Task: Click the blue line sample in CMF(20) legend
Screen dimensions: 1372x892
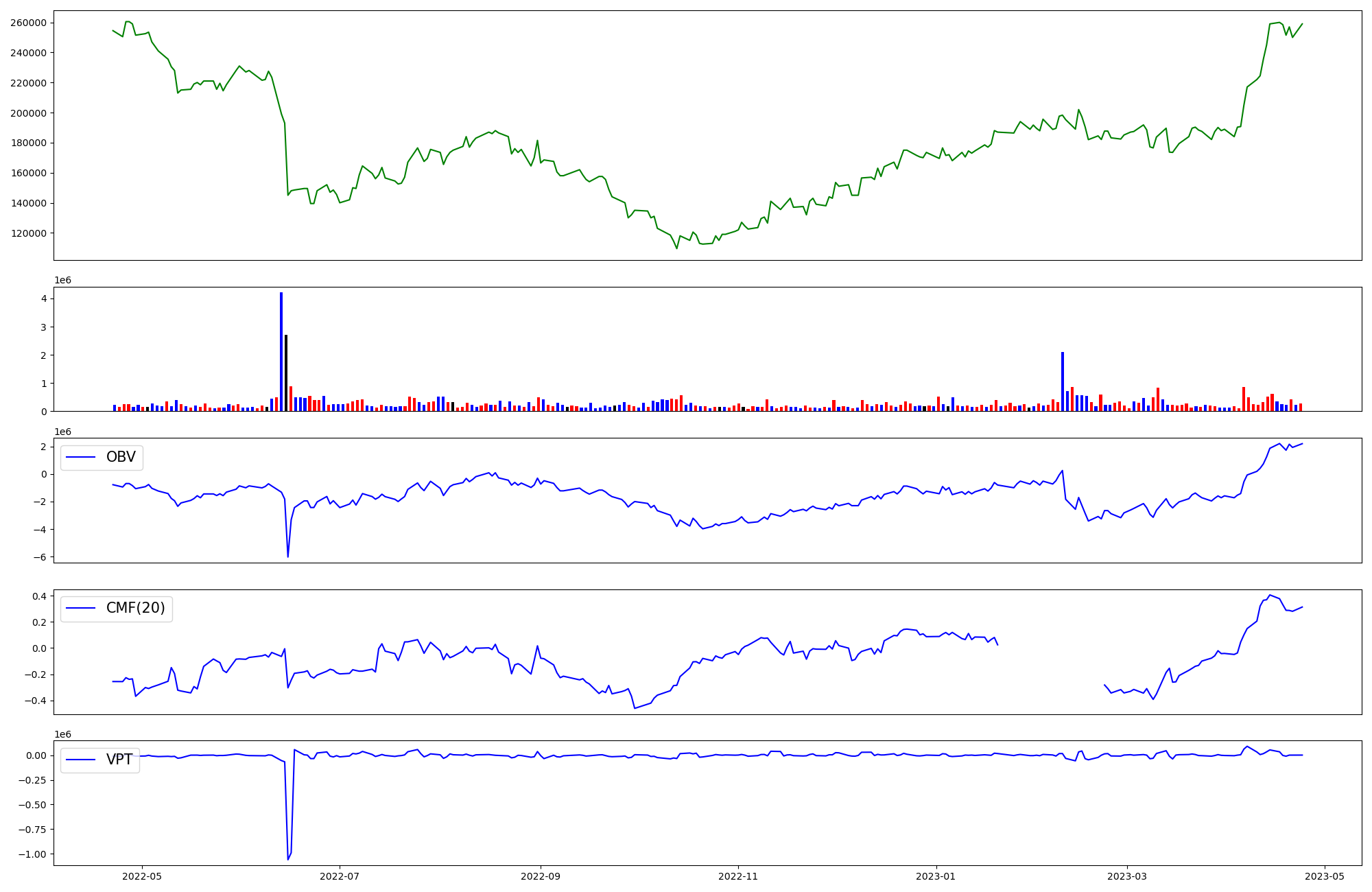Action: 81,609
